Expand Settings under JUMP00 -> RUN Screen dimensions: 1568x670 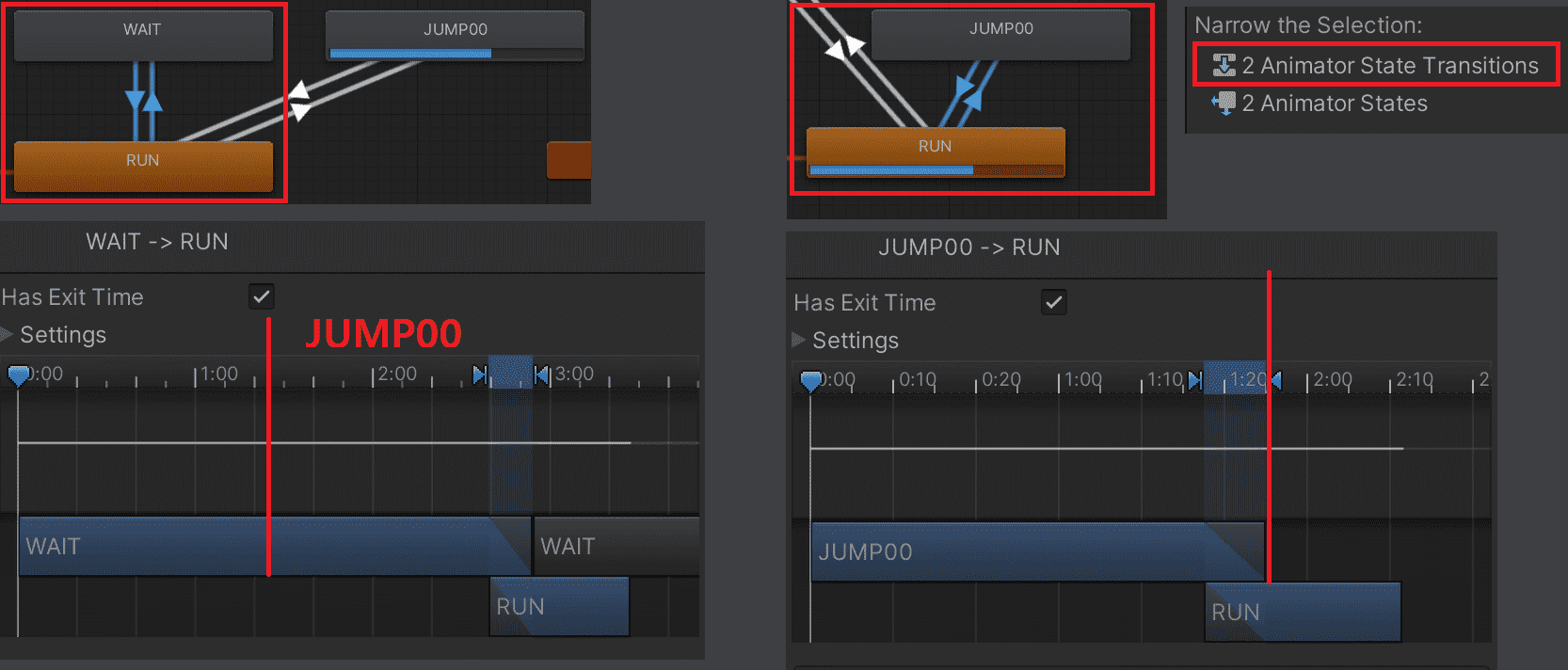tap(799, 341)
